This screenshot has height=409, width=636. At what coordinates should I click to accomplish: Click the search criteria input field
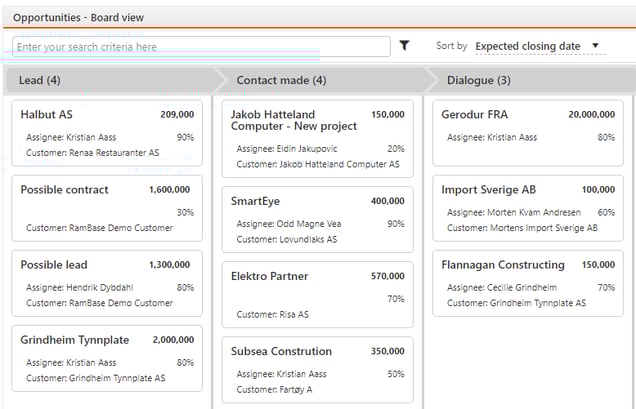(x=201, y=47)
